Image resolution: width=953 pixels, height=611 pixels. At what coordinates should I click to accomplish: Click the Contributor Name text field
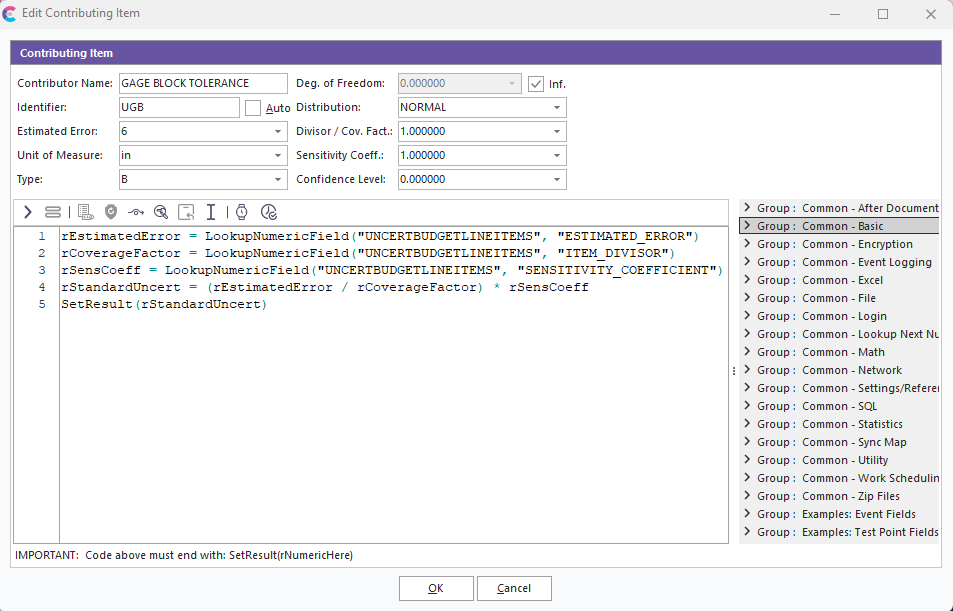(x=203, y=84)
